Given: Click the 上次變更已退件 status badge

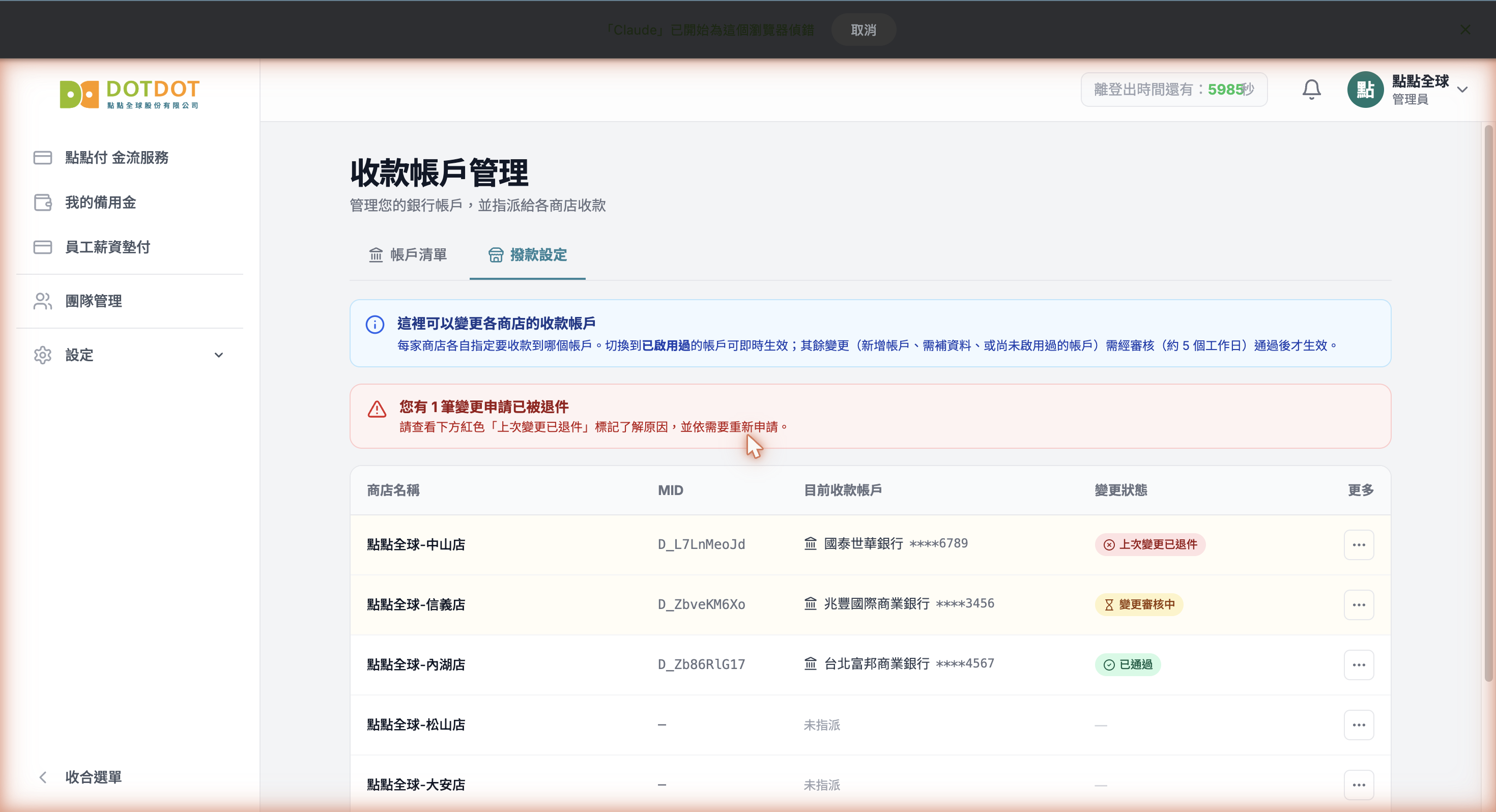Looking at the screenshot, I should point(1150,545).
